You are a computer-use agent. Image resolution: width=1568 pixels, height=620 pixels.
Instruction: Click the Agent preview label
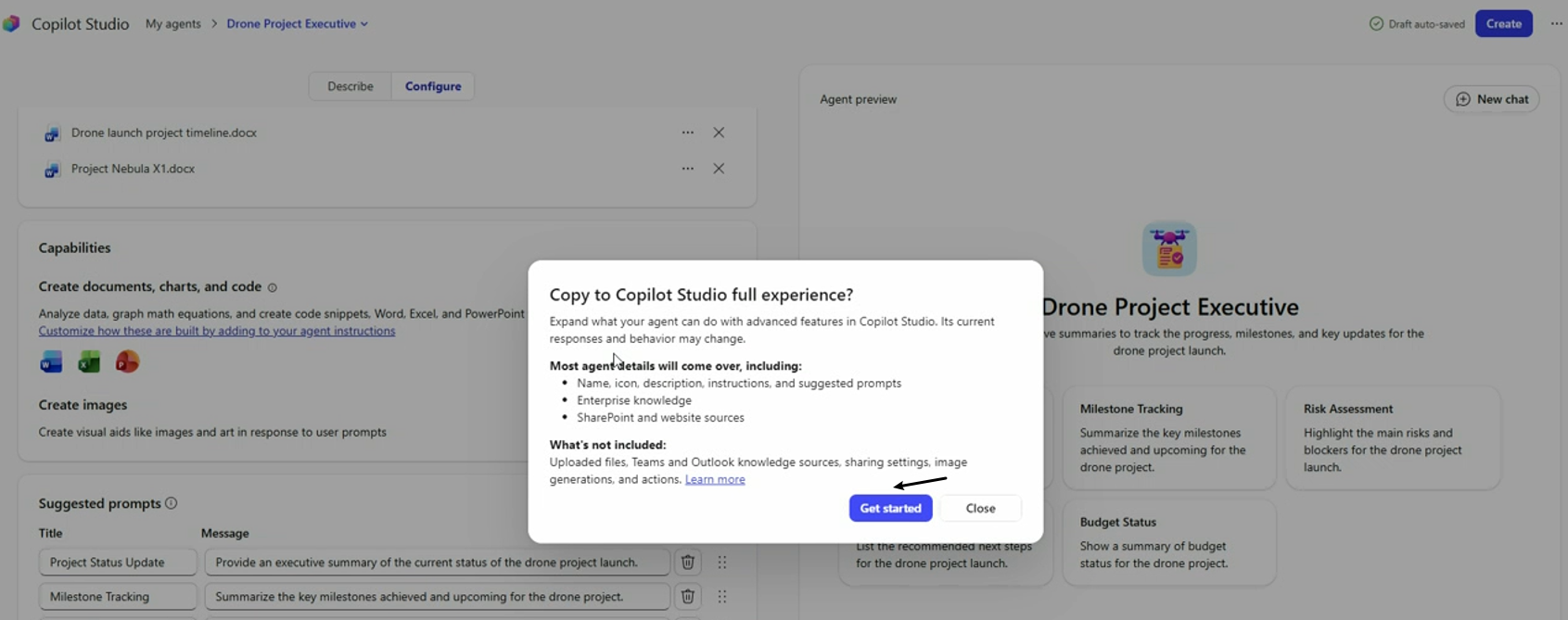(x=858, y=99)
